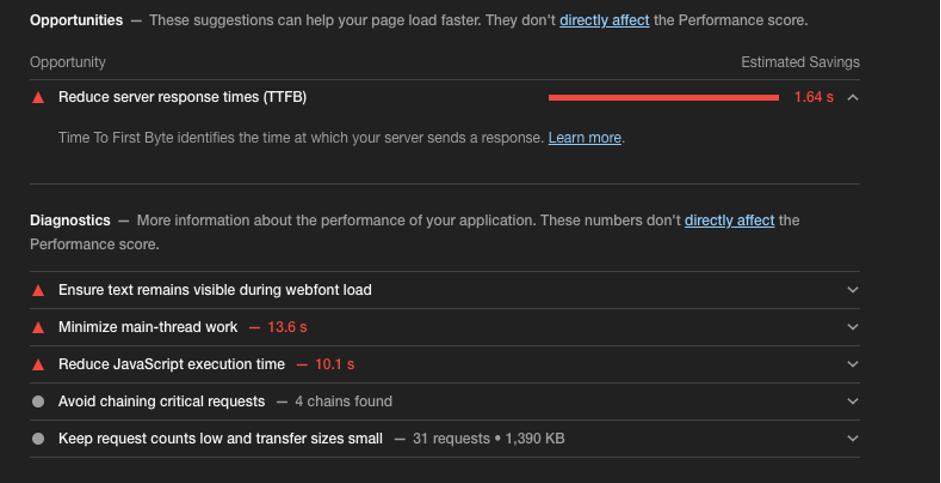Collapse the Reduce server response times audit
941x483 pixels.
pyautogui.click(x=852, y=97)
